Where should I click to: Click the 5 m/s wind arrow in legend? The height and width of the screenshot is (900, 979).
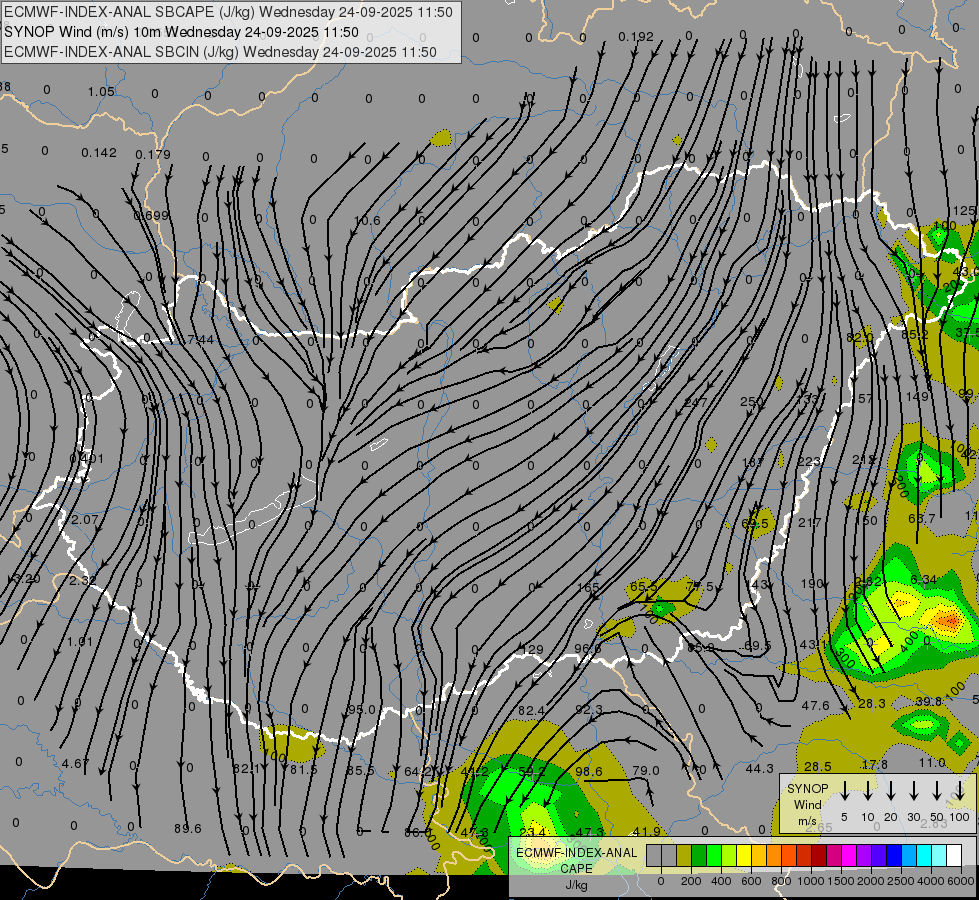click(x=844, y=791)
